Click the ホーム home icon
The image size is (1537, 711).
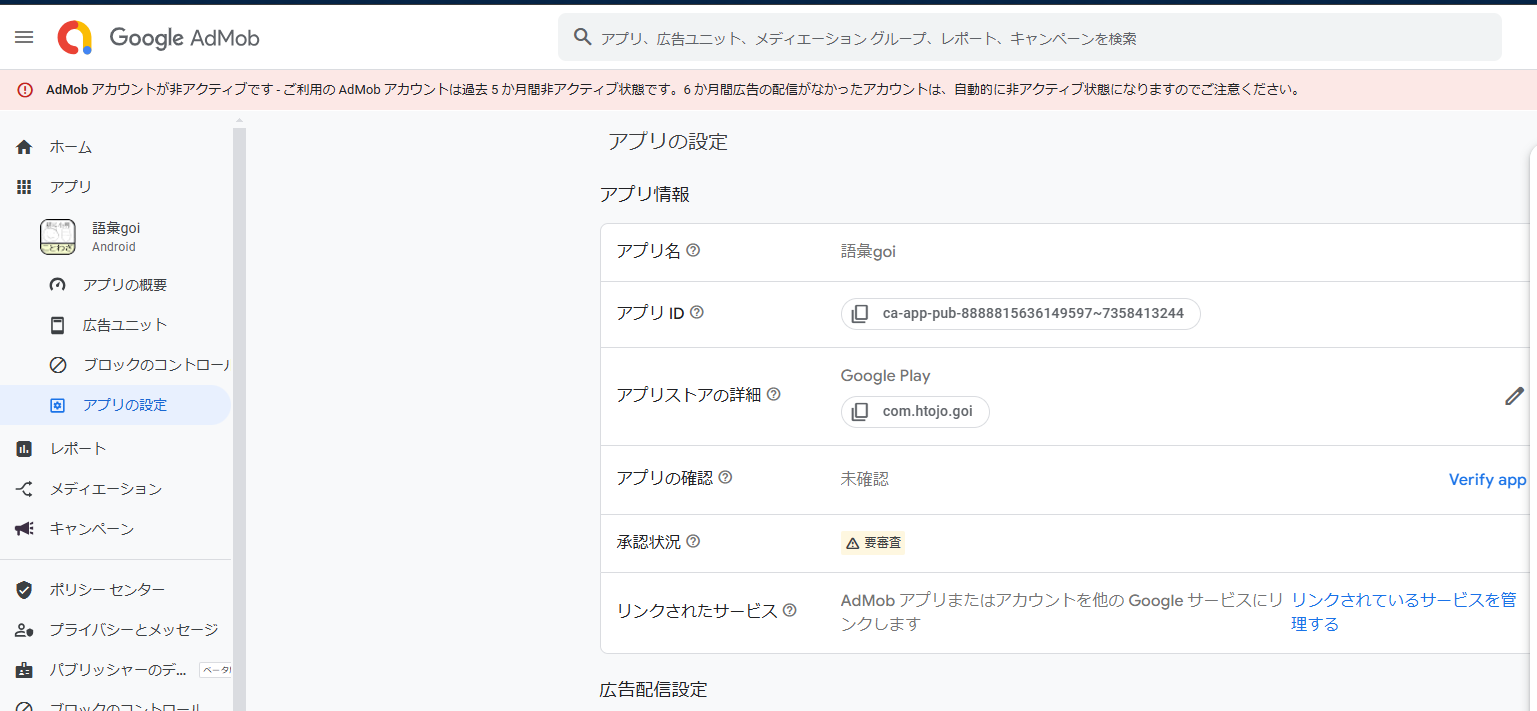coord(25,147)
